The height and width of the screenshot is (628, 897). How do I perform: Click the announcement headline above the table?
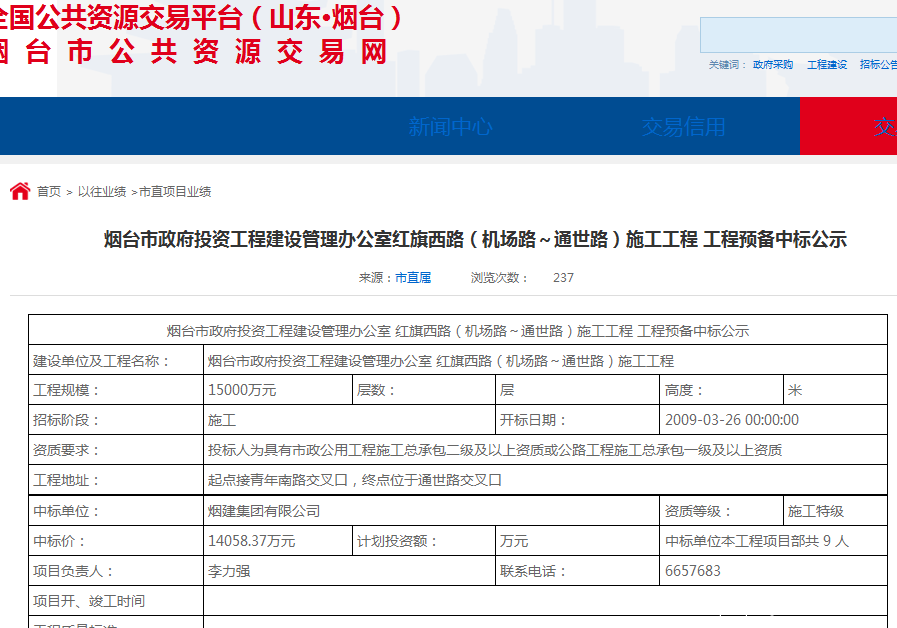tap(475, 240)
